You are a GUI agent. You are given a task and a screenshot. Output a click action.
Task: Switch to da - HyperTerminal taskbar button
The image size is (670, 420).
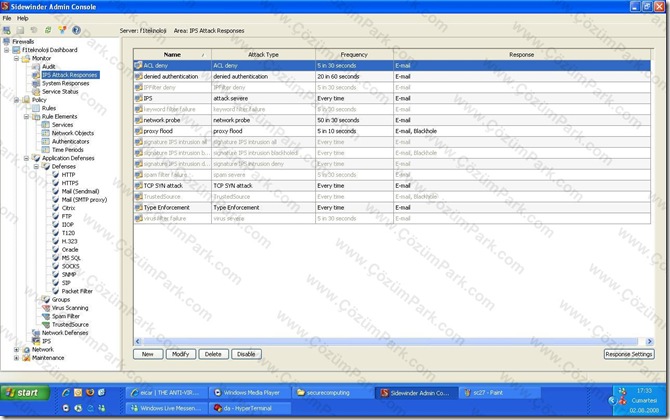250,408
